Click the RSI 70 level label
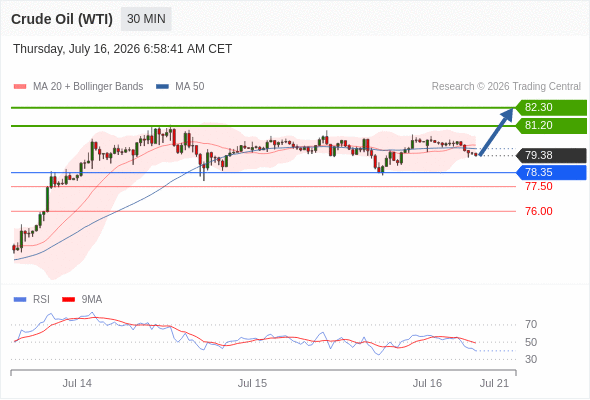The width and height of the screenshot is (590, 400). click(531, 324)
